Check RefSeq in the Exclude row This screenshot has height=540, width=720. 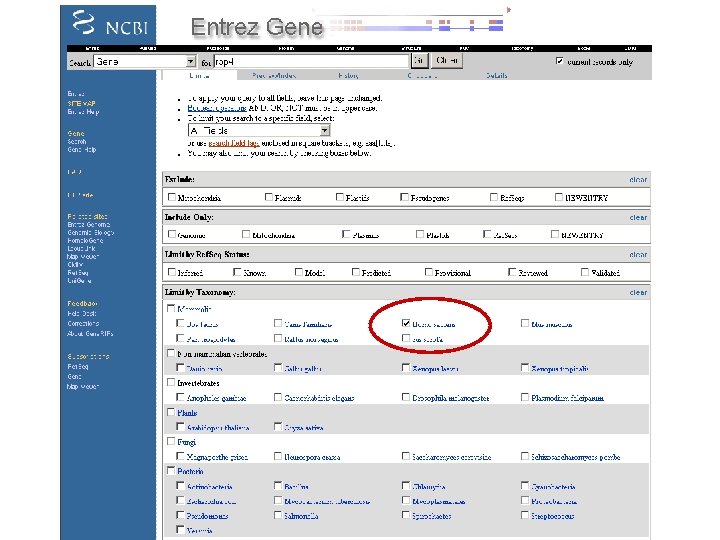(494, 197)
